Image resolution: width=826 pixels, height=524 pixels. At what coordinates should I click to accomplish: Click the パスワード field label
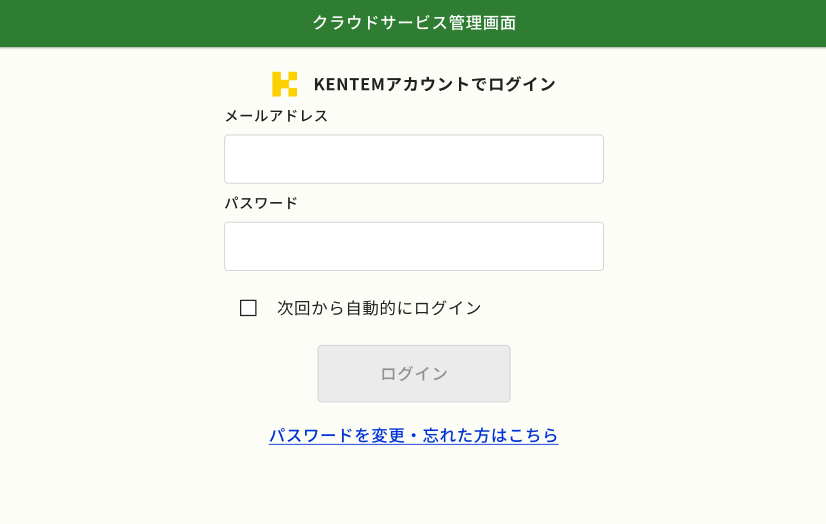pyautogui.click(x=261, y=203)
